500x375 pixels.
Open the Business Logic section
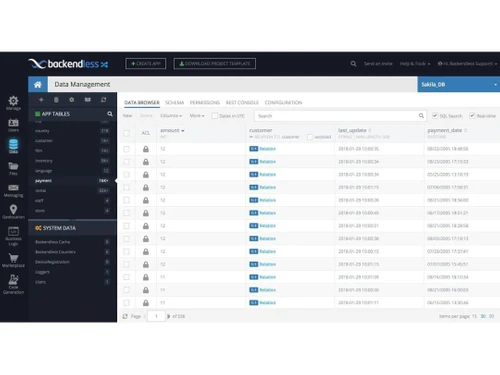(x=13, y=236)
